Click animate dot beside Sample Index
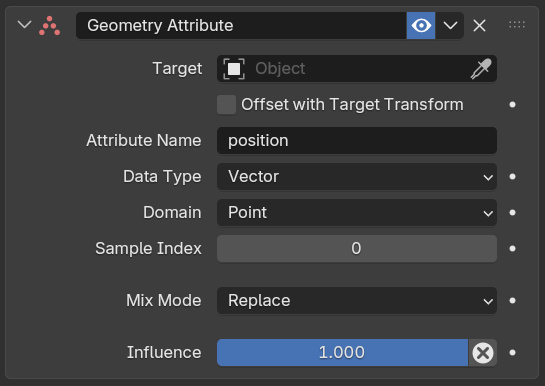 click(x=512, y=248)
